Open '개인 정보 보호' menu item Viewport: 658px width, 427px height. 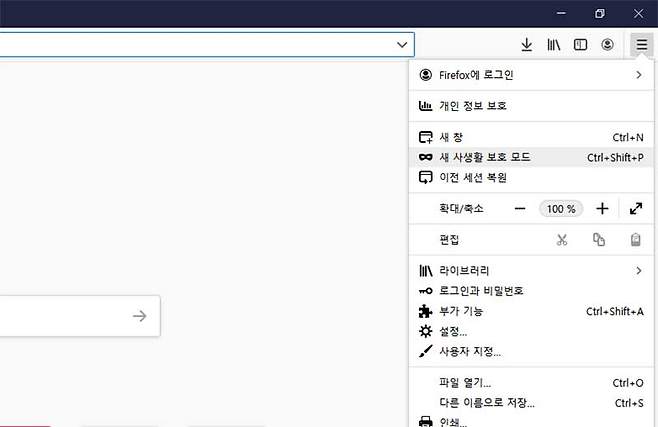click(531, 106)
